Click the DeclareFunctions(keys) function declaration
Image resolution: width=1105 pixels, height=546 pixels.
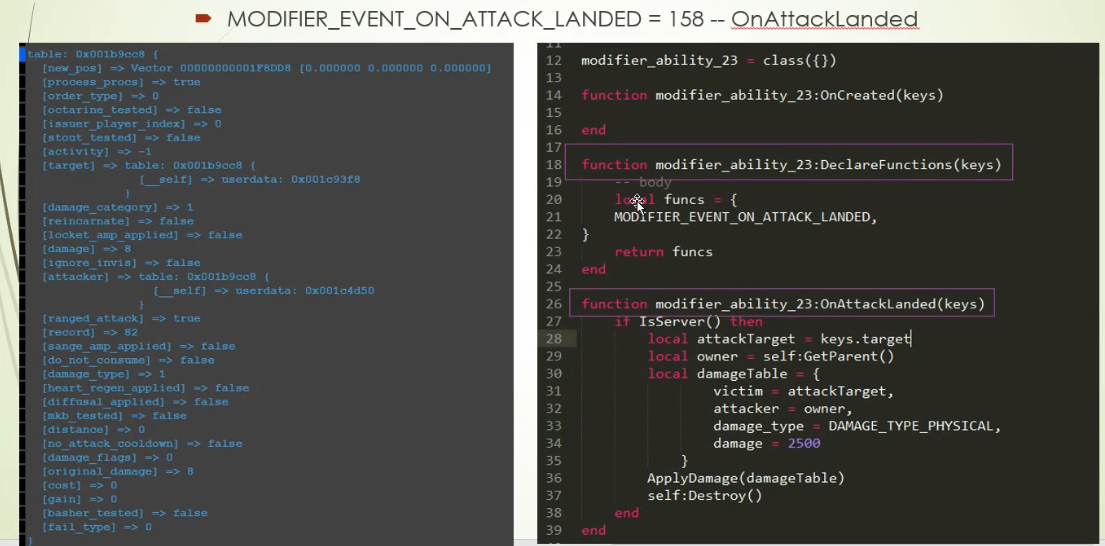[791, 165]
